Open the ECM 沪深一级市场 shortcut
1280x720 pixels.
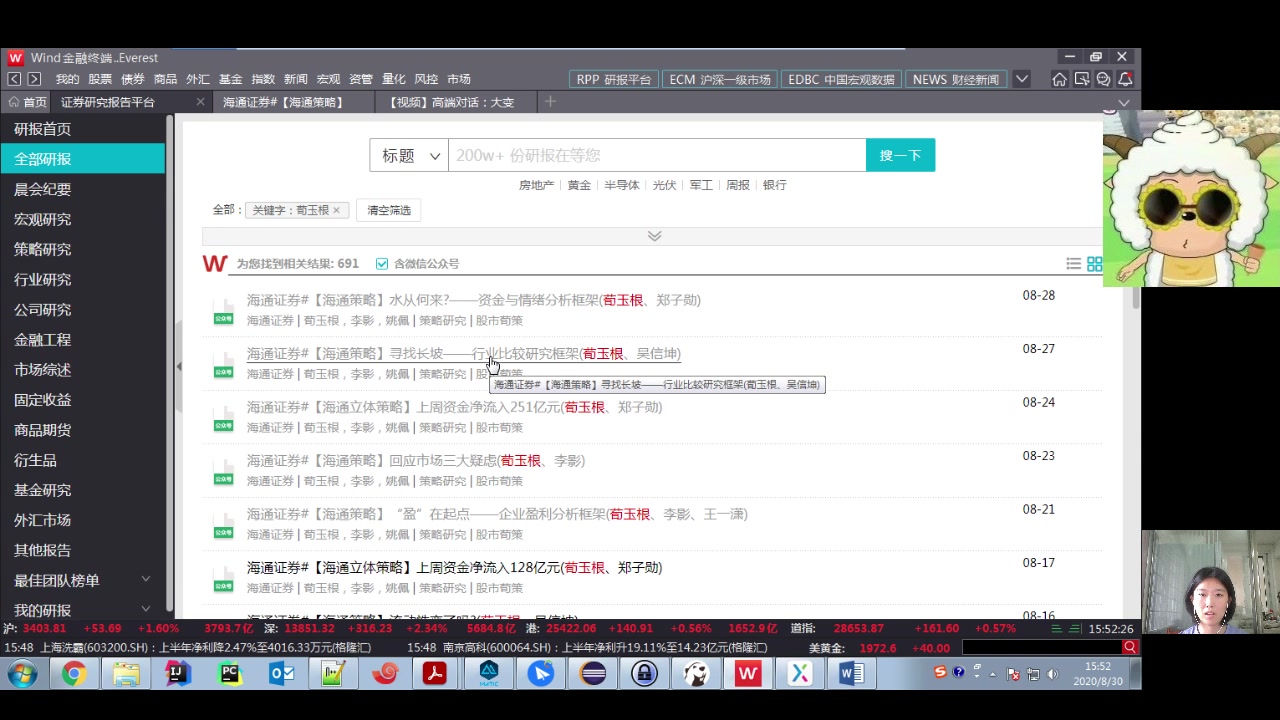click(720, 79)
